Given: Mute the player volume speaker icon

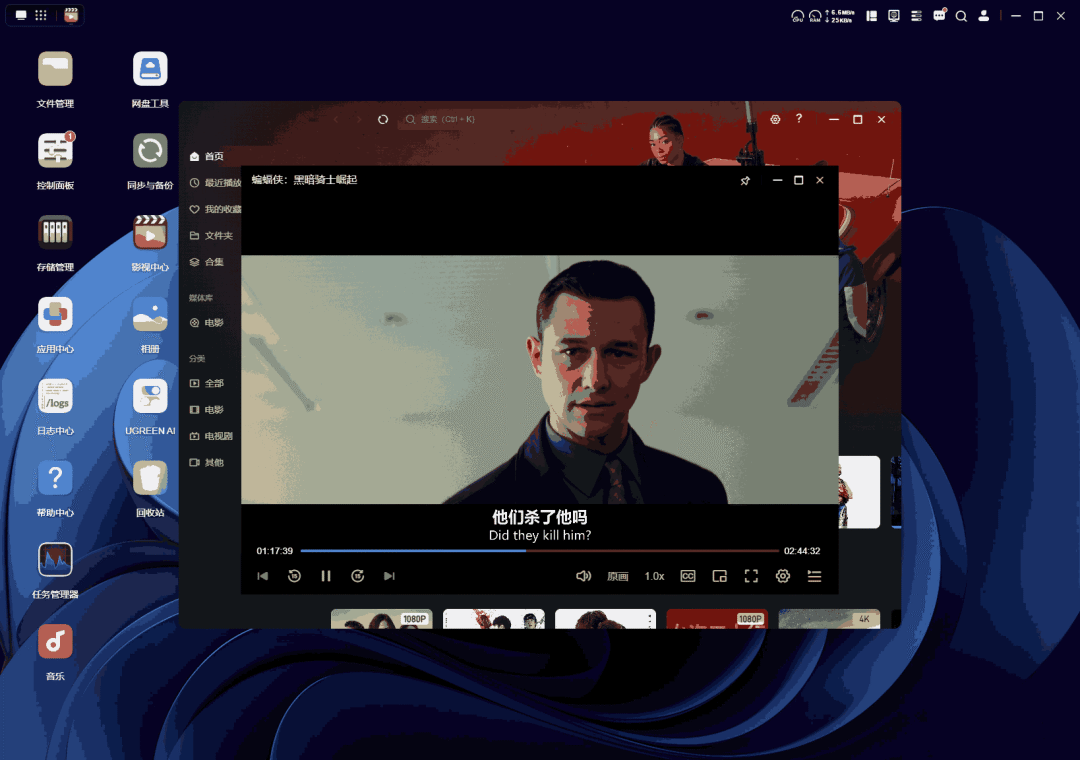Looking at the screenshot, I should point(583,576).
